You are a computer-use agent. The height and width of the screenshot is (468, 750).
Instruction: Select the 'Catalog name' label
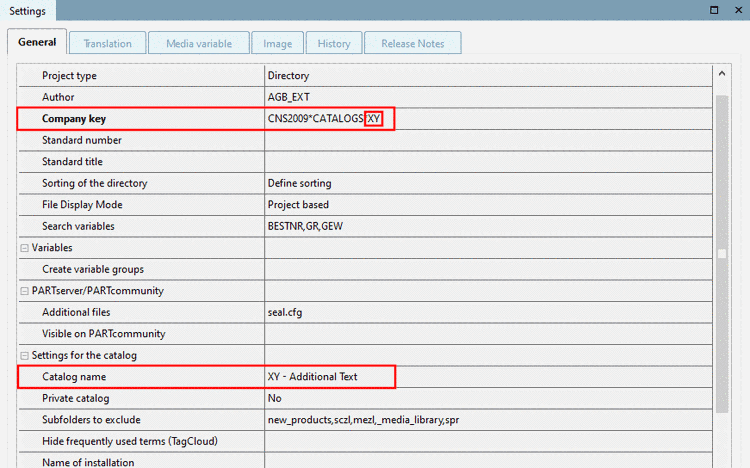click(x=74, y=377)
